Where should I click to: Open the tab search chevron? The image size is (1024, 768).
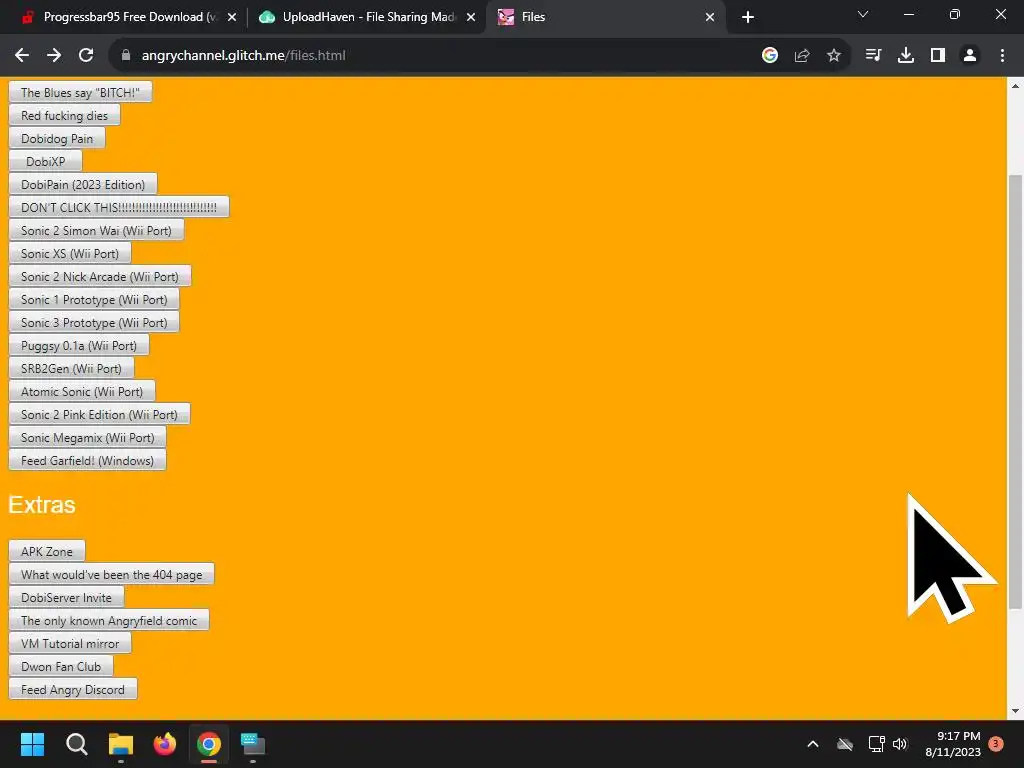863,14
